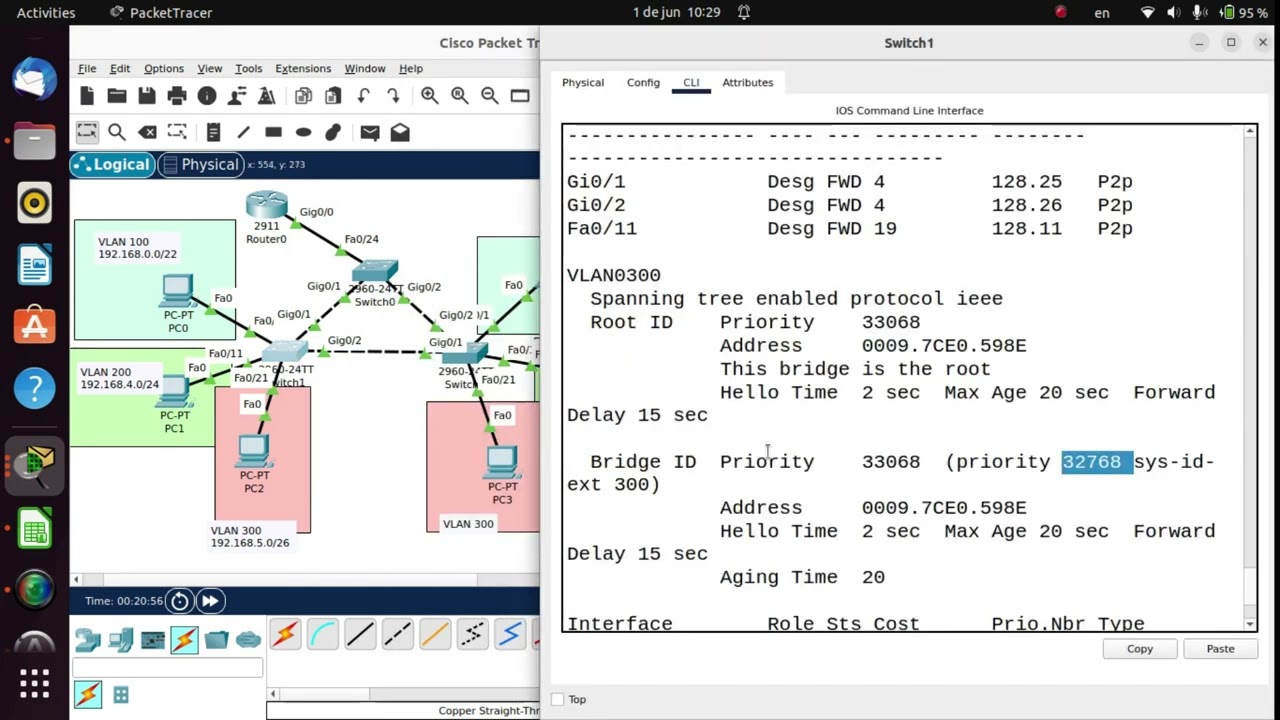Click inside the IOS CLI terminal area
Screen dimensions: 1280x720
click(x=905, y=378)
